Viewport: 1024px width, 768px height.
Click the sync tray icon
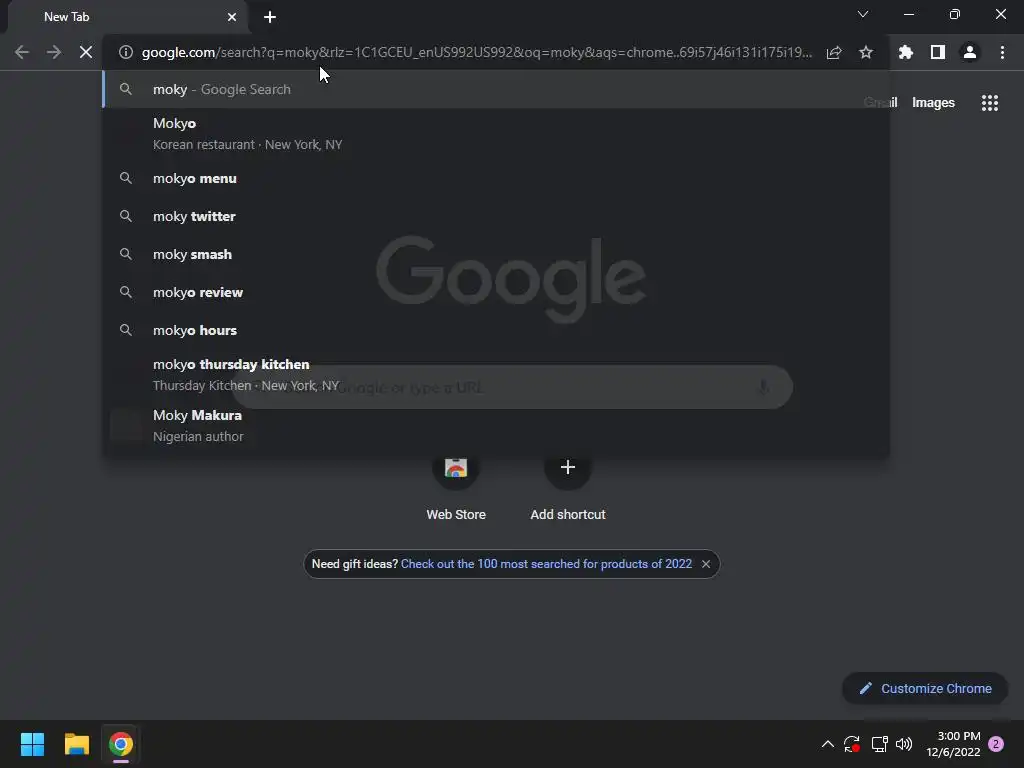pos(852,744)
